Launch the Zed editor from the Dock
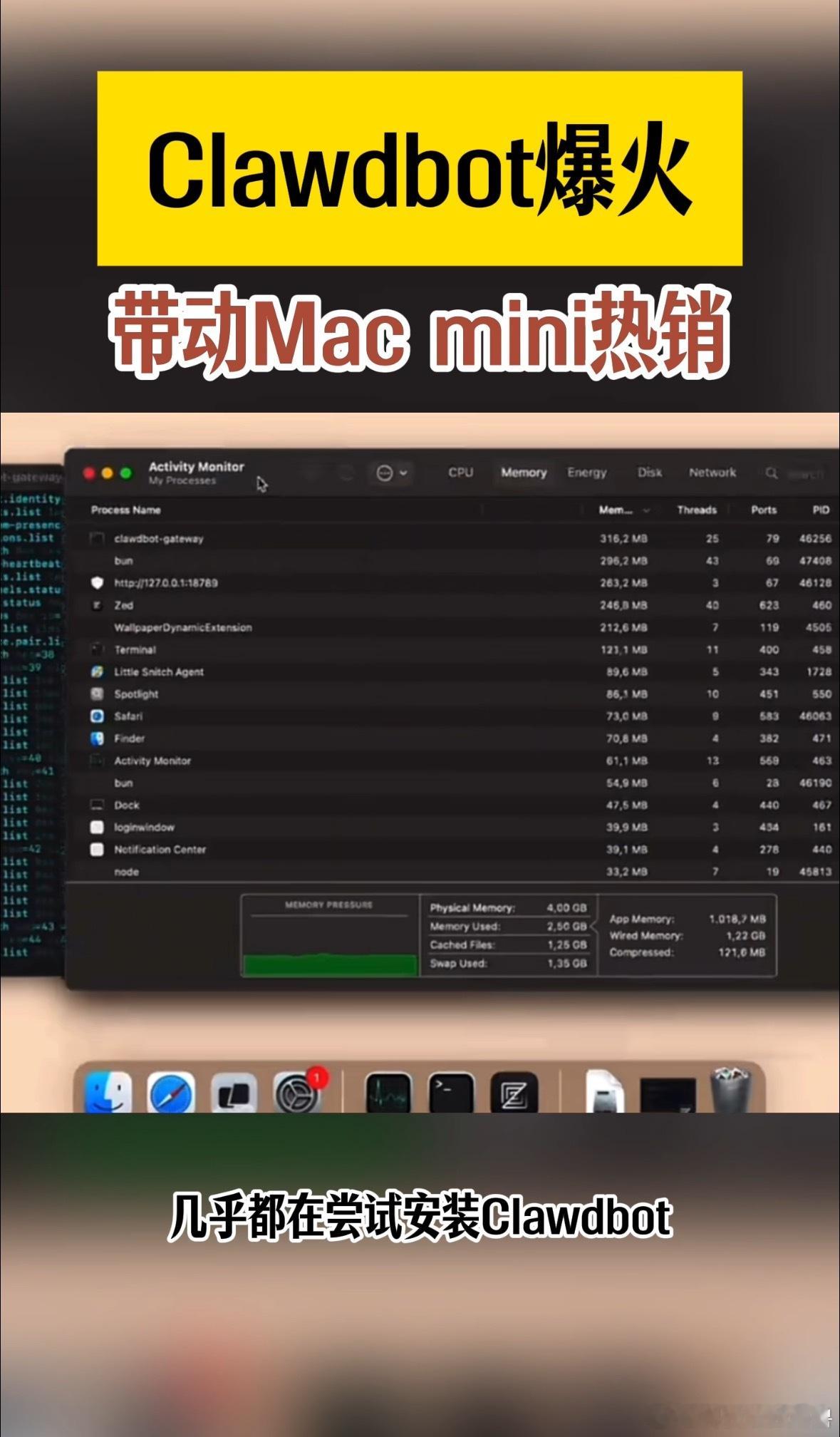 point(514,1093)
